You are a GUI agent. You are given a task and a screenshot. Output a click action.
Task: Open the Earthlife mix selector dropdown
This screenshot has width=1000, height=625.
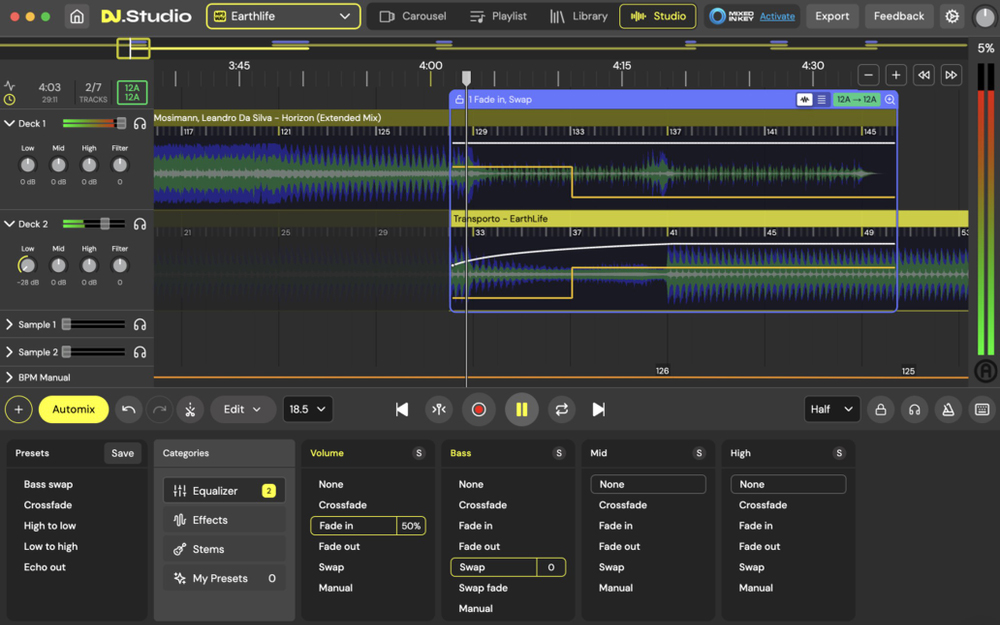[283, 16]
